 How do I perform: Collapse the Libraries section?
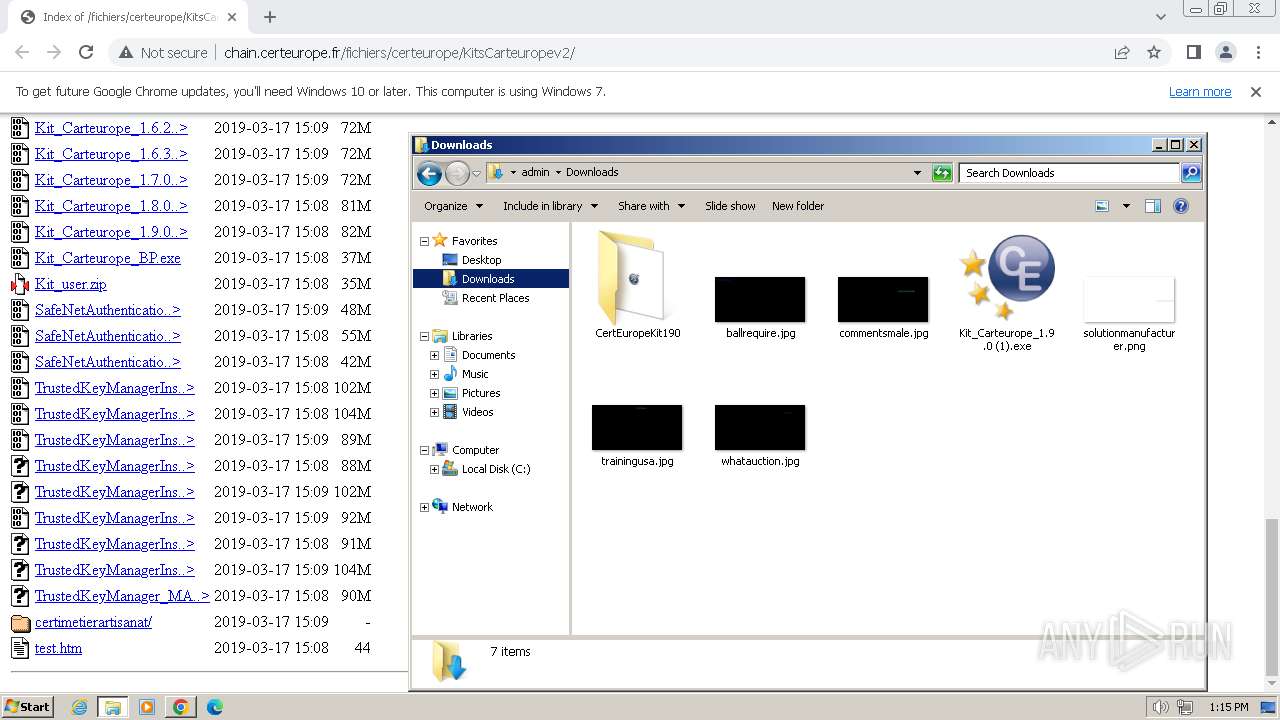(424, 336)
